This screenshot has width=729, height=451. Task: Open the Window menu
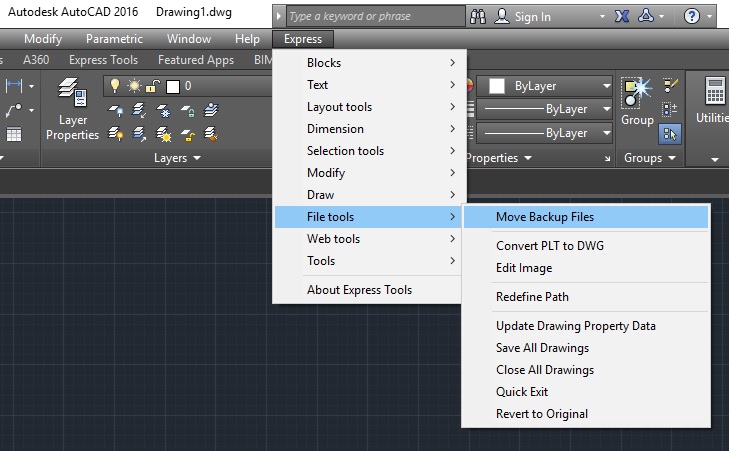[189, 39]
